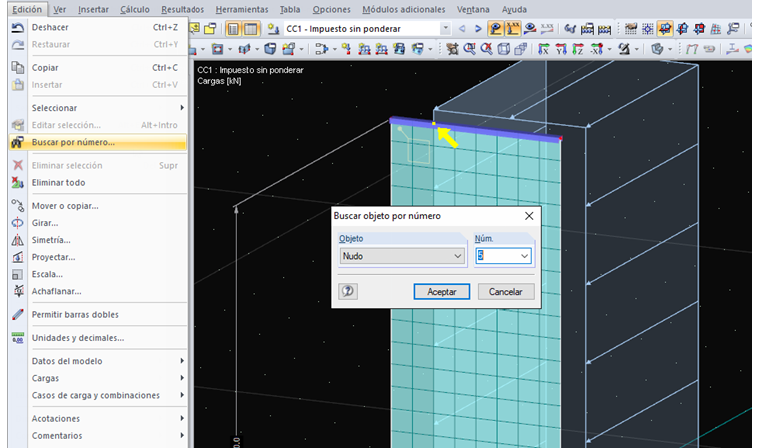Open the microscope icon dropdown arrow
760x448 pixels.
[636, 49]
